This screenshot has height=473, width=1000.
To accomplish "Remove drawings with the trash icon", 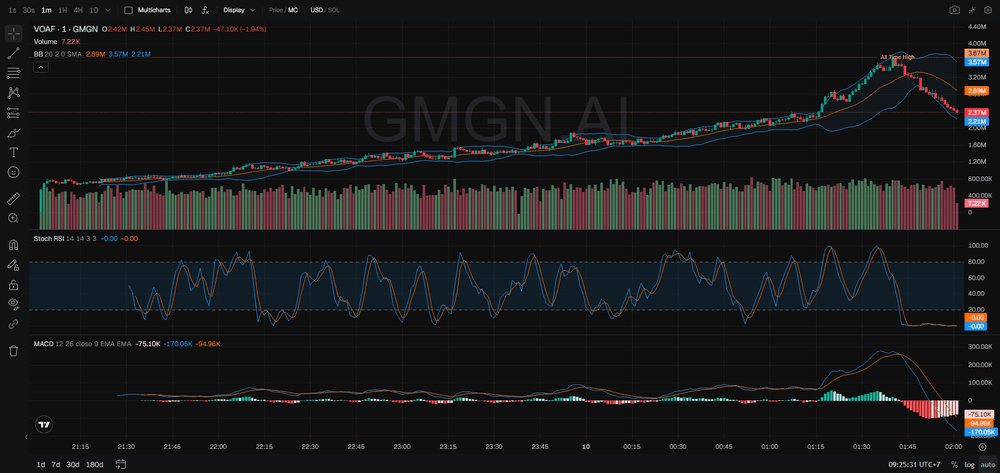I will click(x=13, y=351).
